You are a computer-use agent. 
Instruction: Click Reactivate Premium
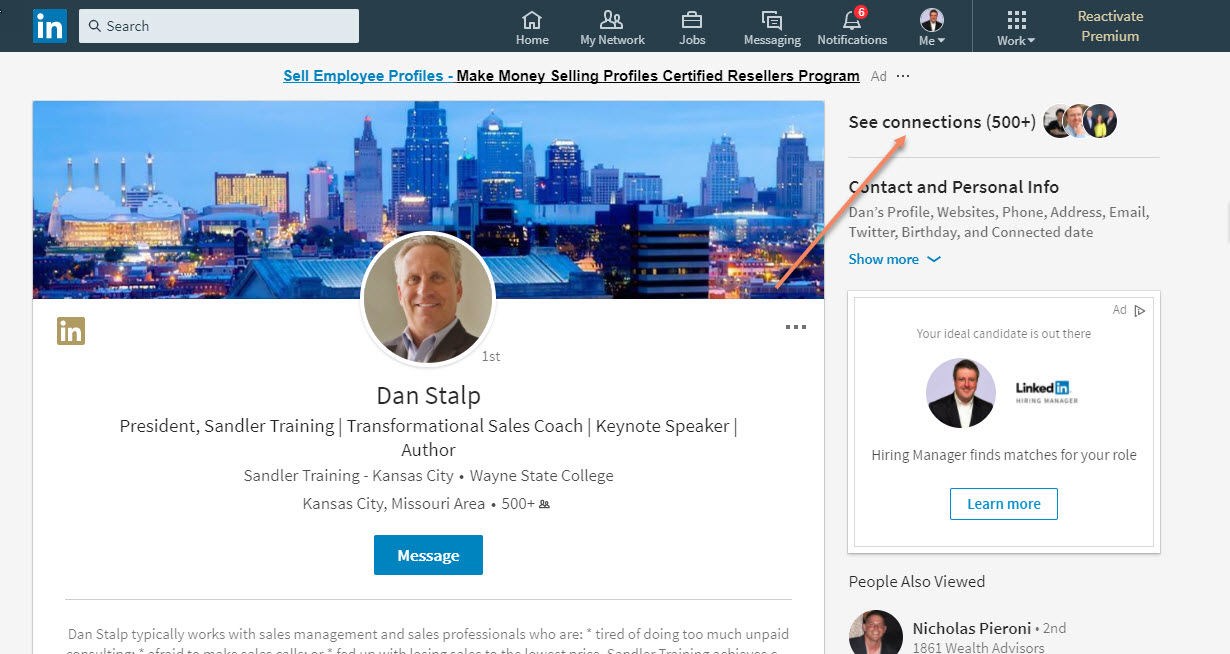[x=1110, y=27]
